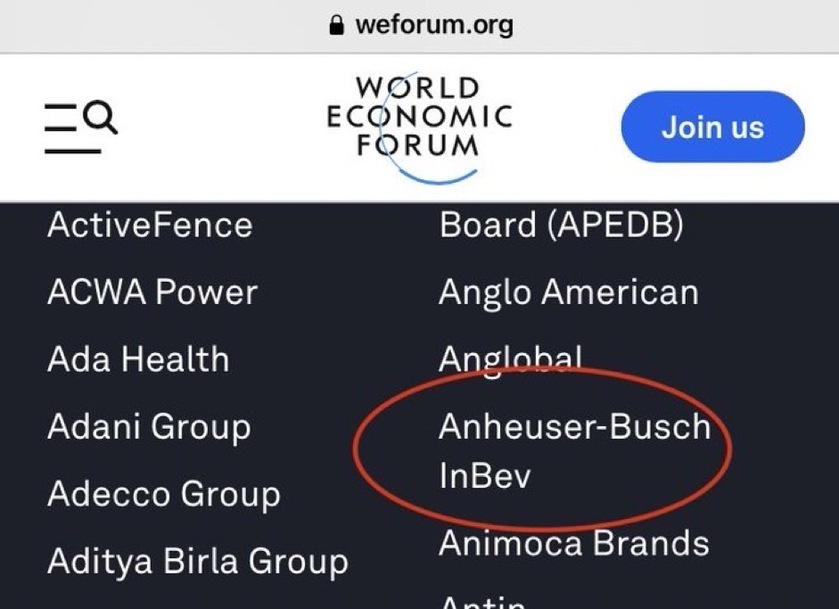Open the hamburger menu with search icon
This screenshot has height=609, width=839.
81,127
